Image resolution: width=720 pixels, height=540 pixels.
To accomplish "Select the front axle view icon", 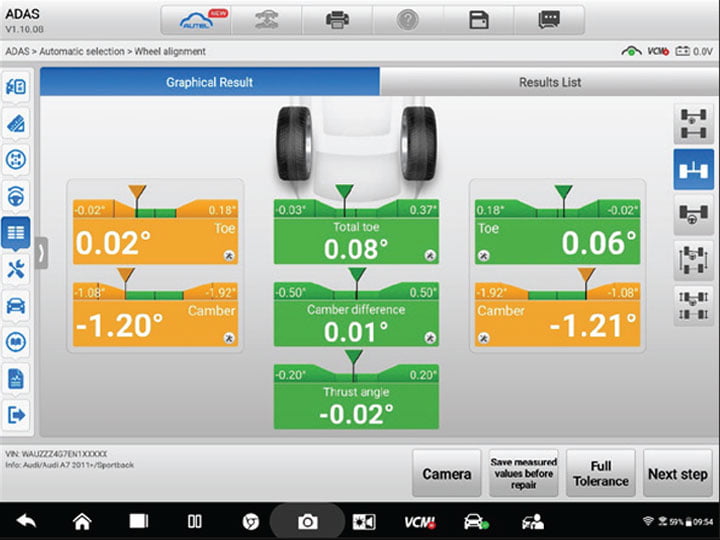I will point(694,169).
